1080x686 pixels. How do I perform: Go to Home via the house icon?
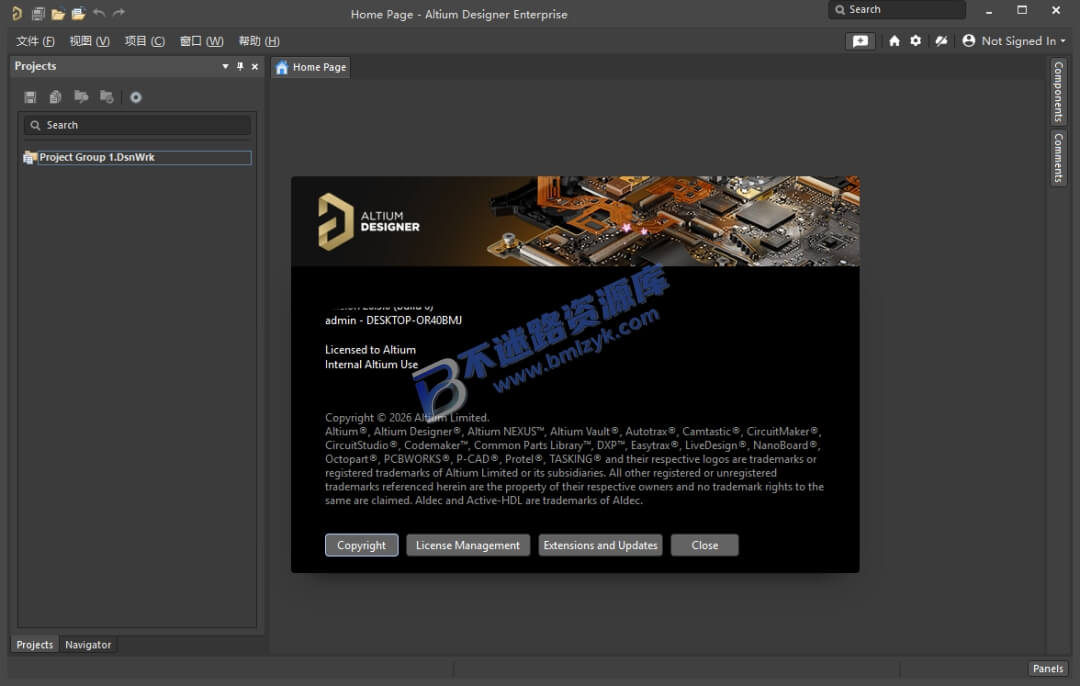[894, 41]
